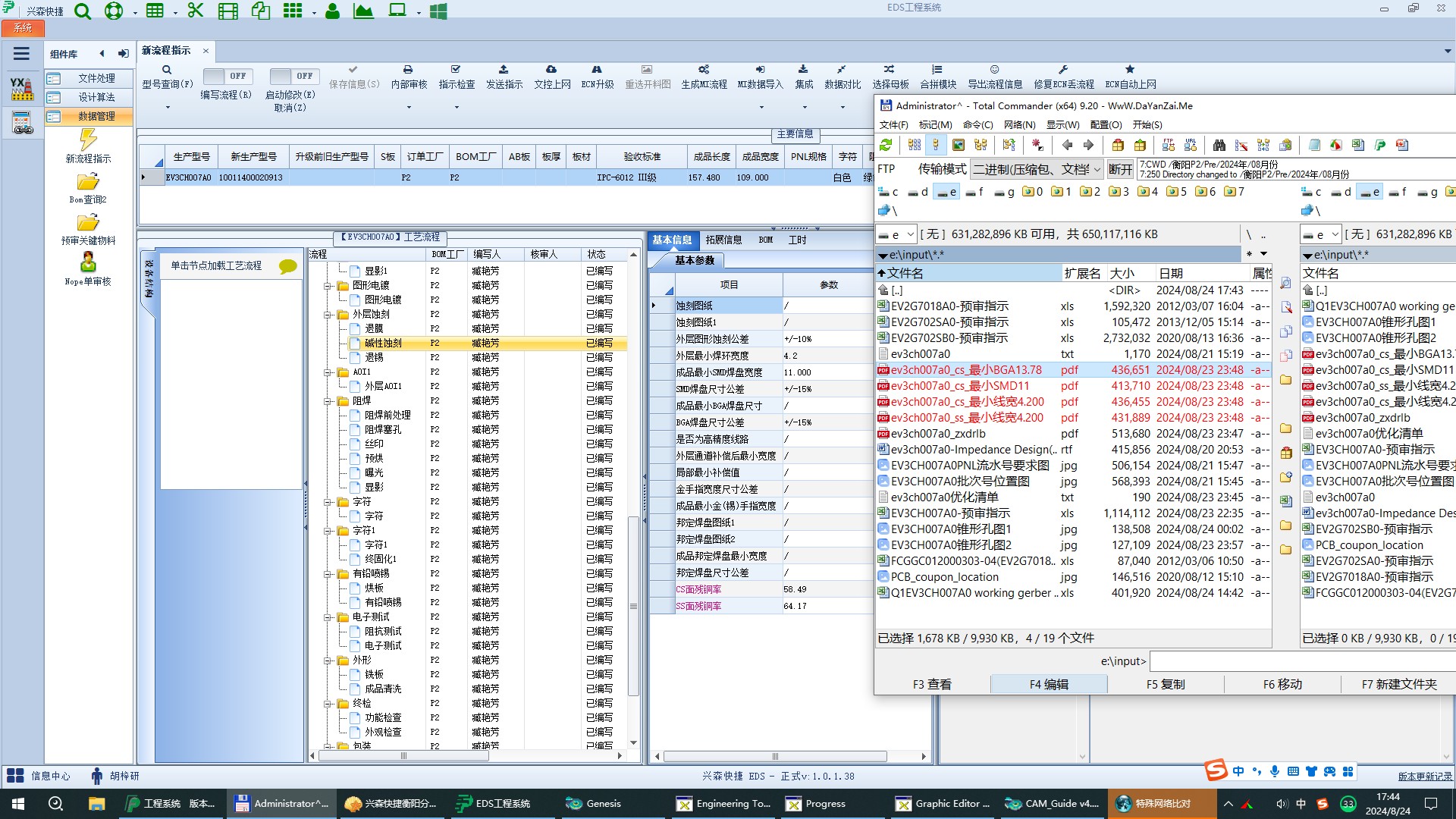Click the 型号查询 search icon
1456x819 pixels.
pos(167,70)
